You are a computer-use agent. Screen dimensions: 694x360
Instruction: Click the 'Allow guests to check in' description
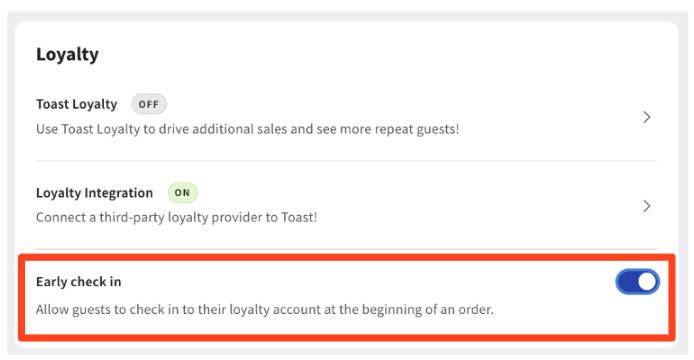coord(265,309)
